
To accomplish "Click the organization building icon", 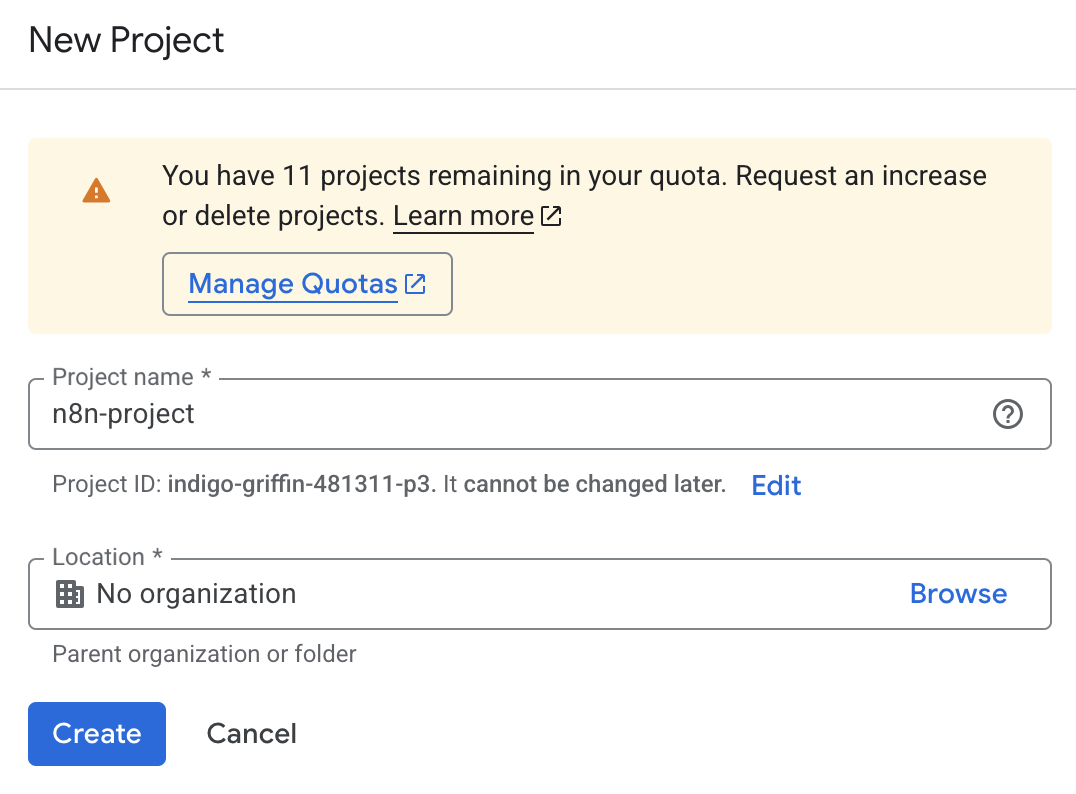I will [x=69, y=593].
